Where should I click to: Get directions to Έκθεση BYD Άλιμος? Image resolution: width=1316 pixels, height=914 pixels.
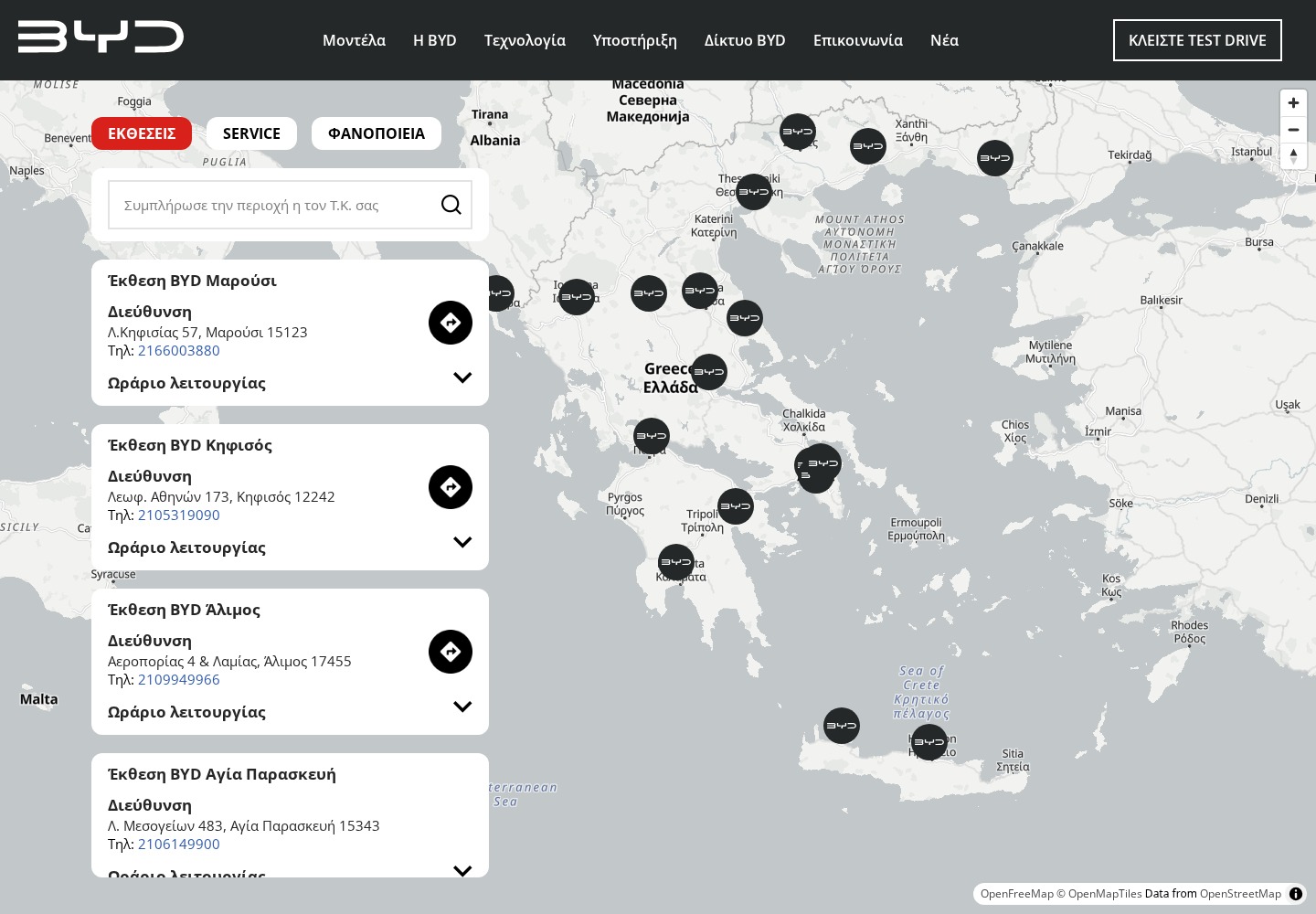click(451, 652)
